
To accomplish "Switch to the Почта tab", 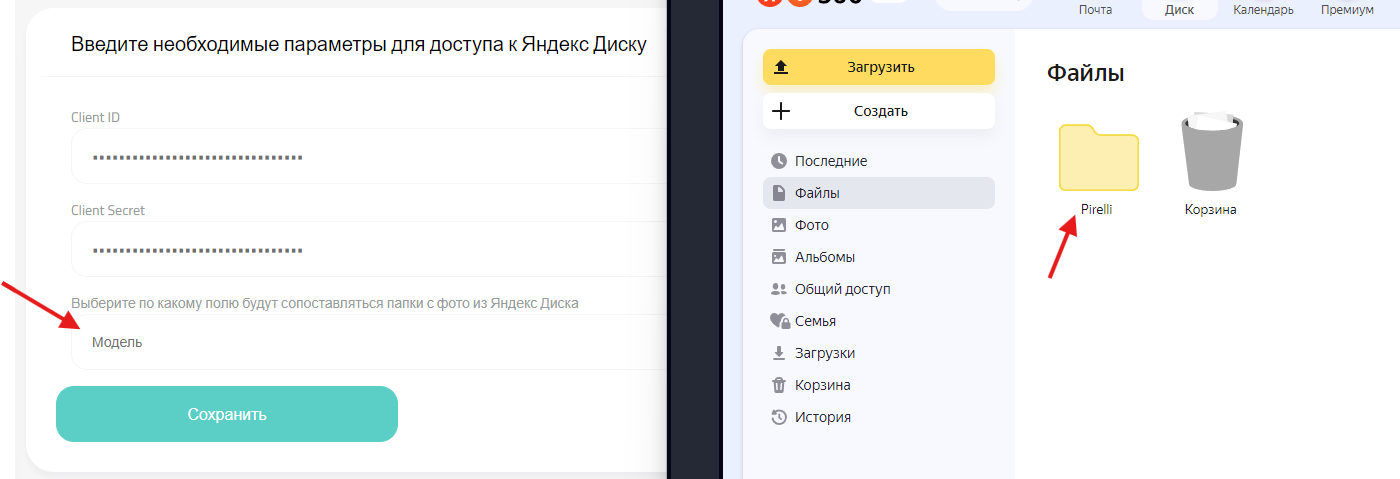I will 1095,10.
